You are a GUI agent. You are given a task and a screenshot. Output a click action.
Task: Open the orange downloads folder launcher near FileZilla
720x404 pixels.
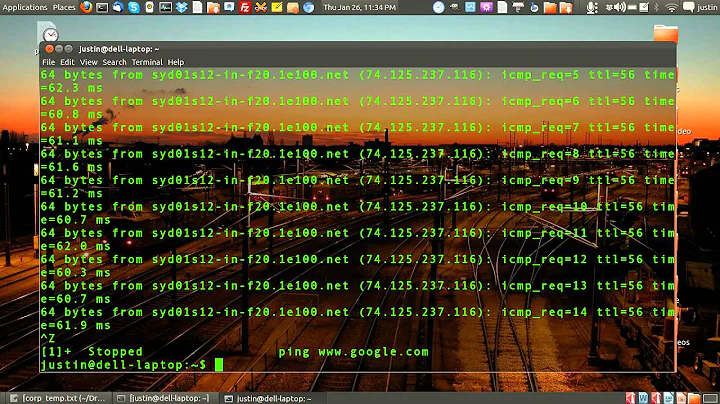pos(213,7)
